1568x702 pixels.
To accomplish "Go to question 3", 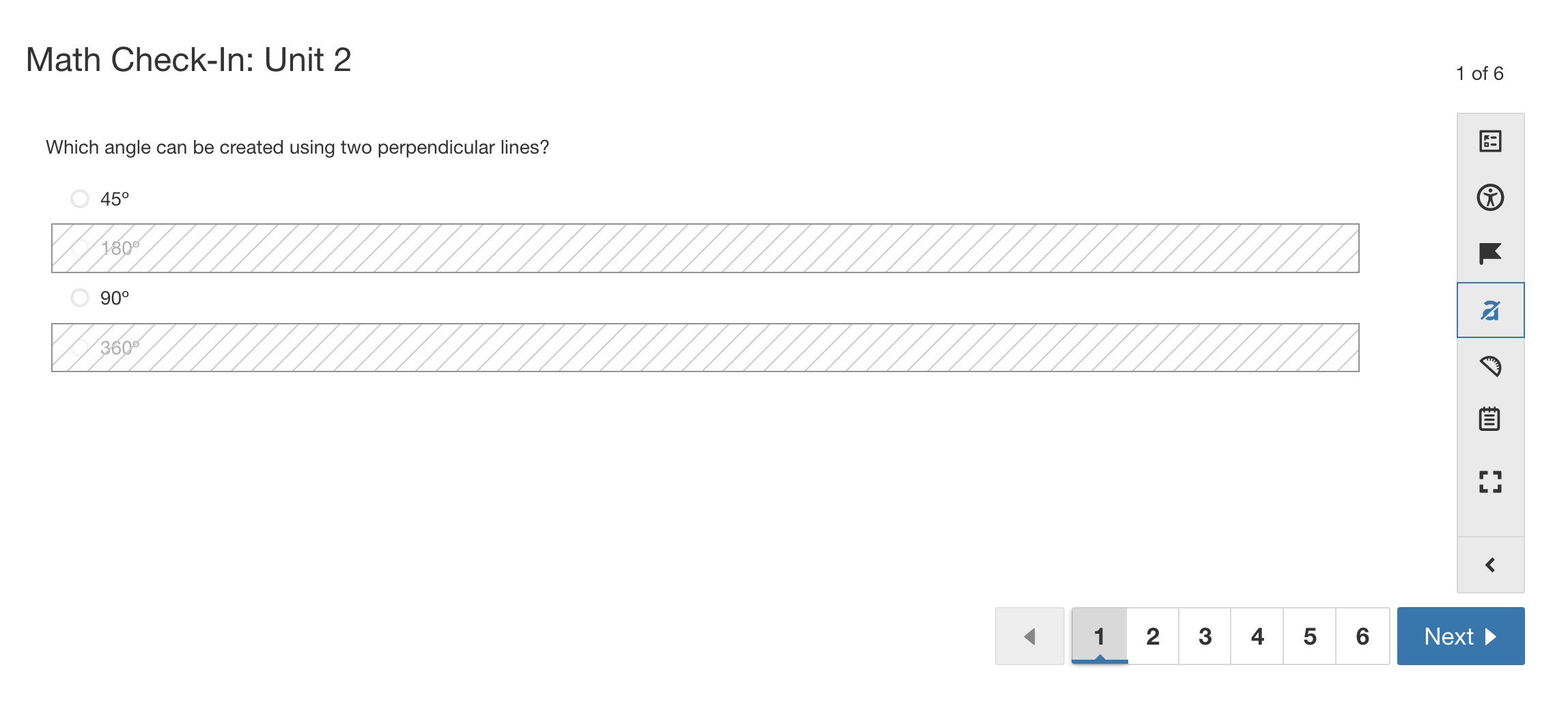I will pos(1205,636).
